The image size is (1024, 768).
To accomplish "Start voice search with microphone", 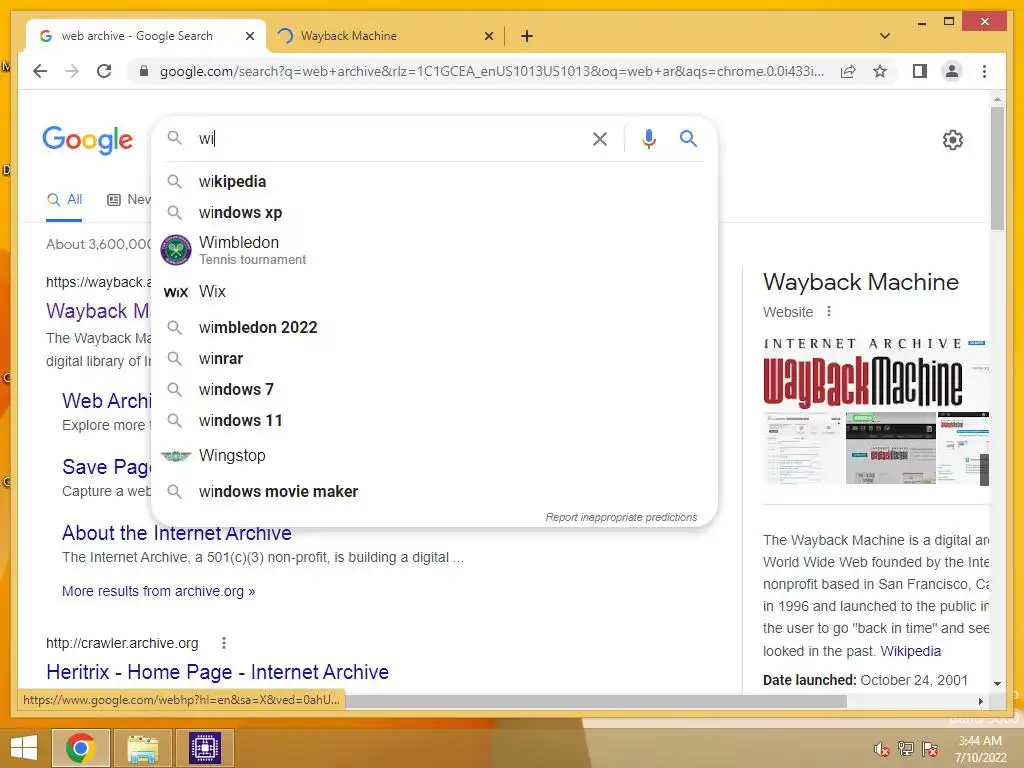I will 648,139.
